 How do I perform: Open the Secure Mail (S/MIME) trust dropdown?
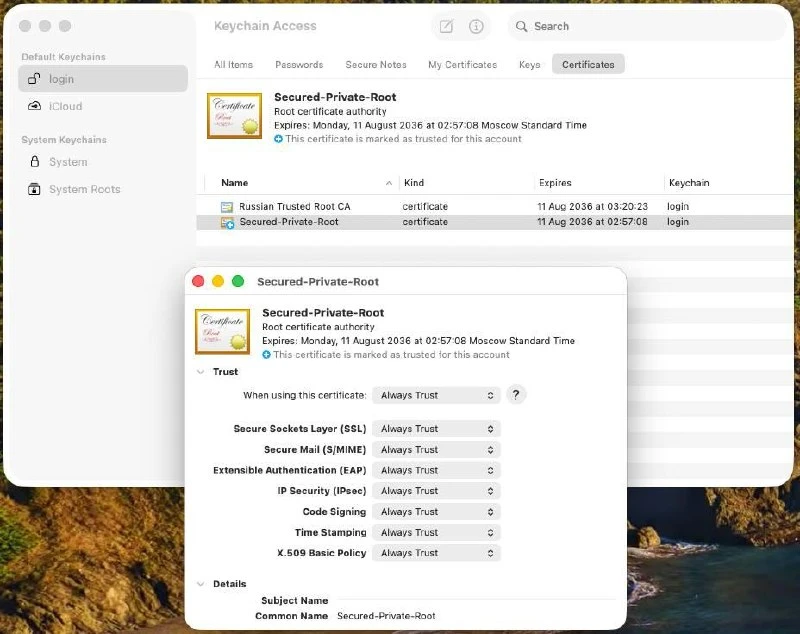(x=436, y=450)
